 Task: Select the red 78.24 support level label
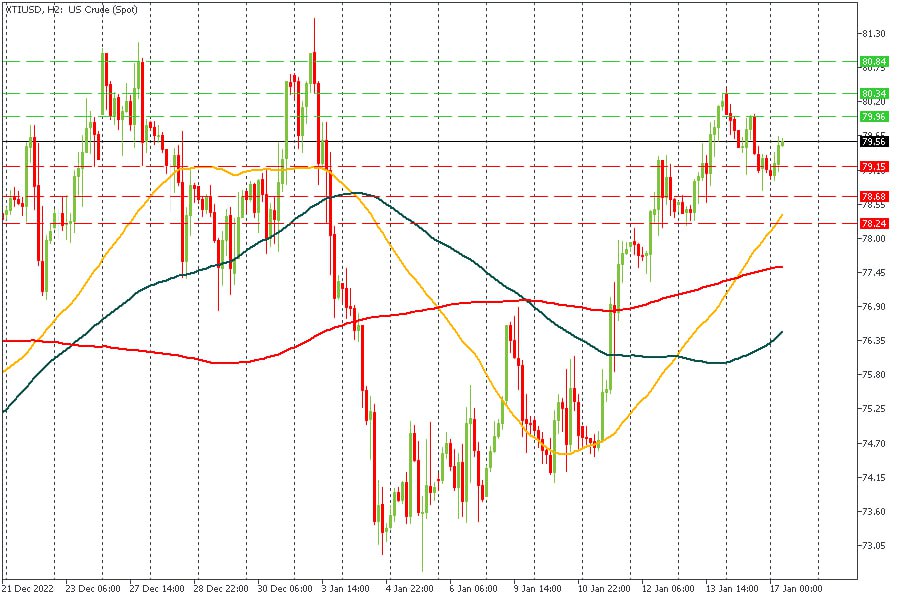874,223
